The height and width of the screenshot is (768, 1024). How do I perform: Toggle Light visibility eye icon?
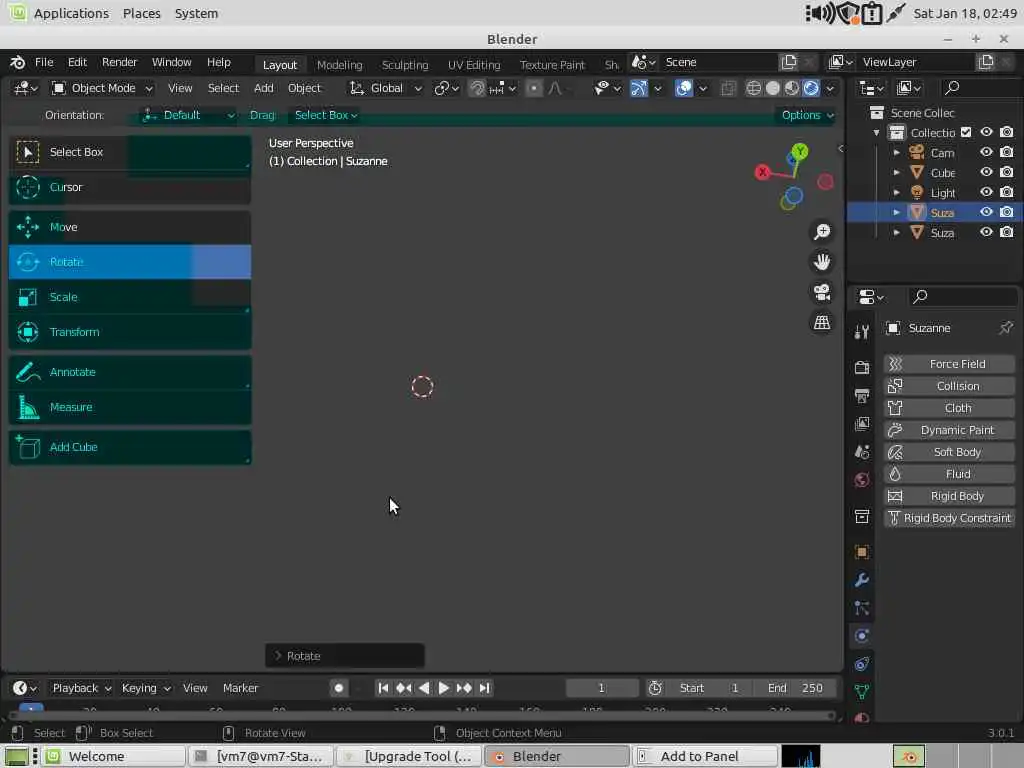[986, 192]
